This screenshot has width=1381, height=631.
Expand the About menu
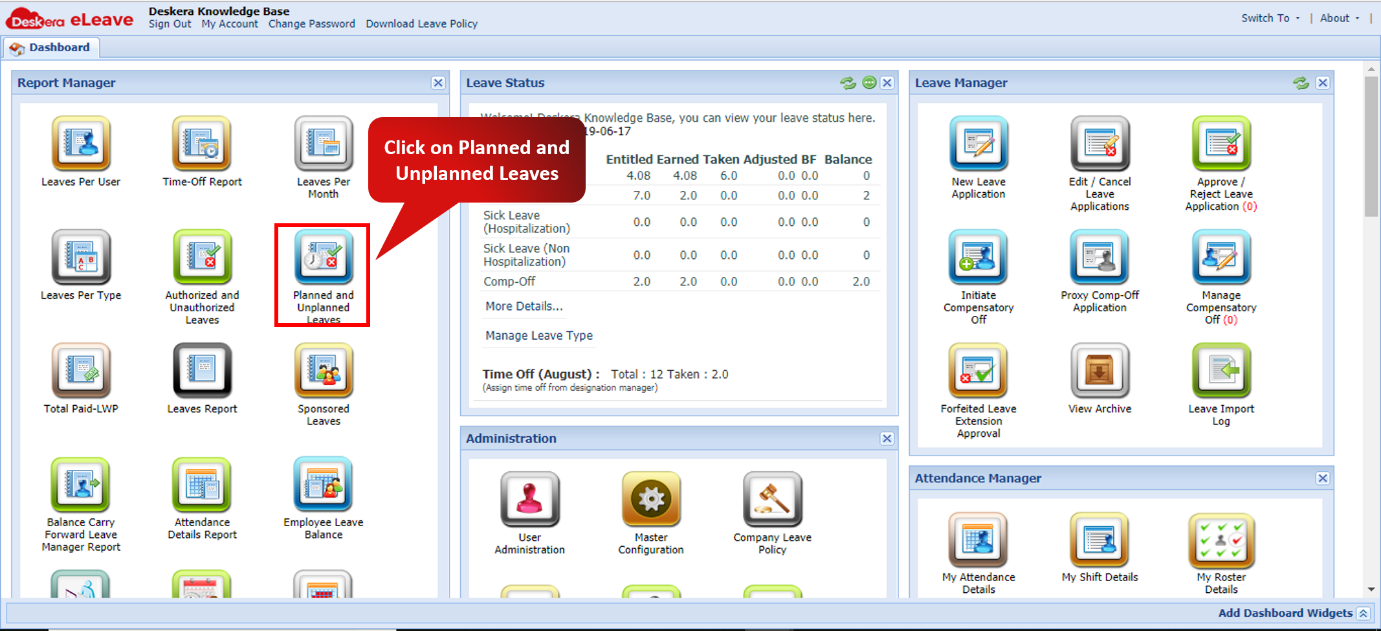coord(1334,17)
